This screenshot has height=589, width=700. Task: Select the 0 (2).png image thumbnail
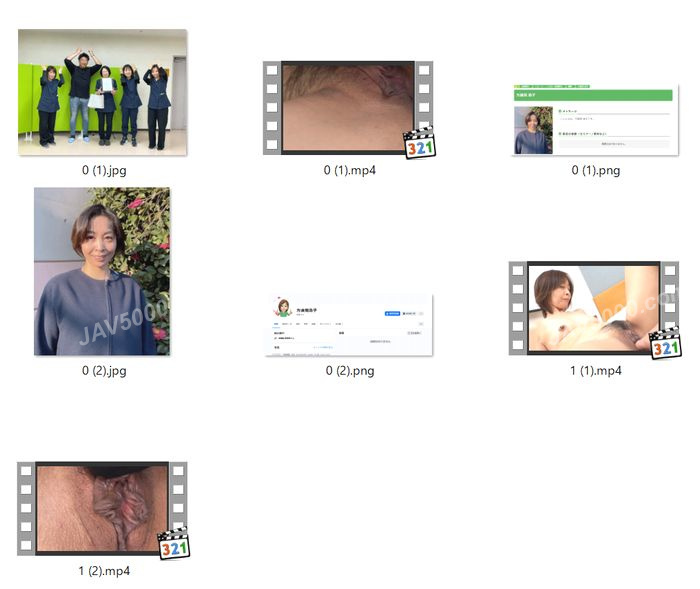tap(349, 325)
